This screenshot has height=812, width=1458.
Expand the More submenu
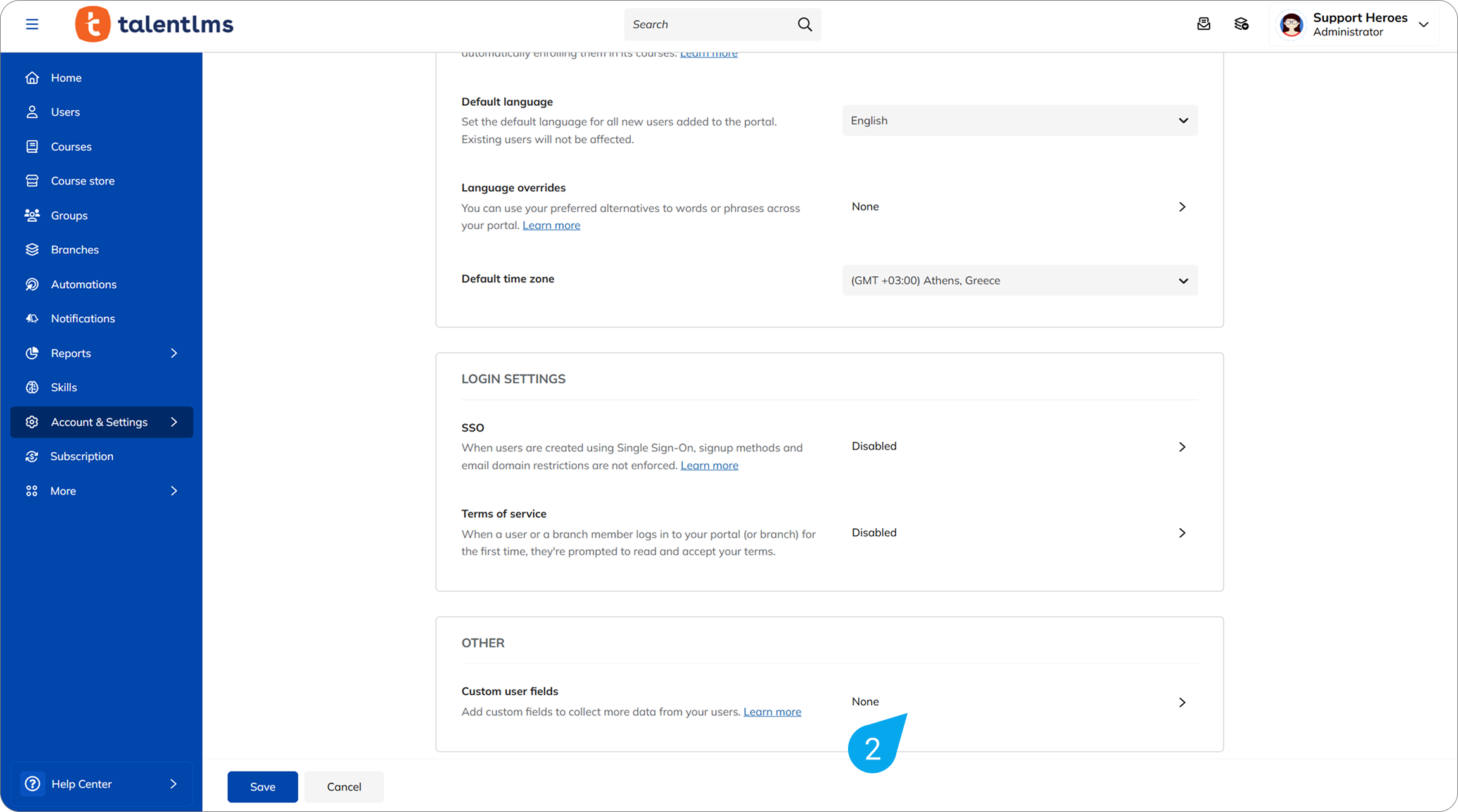click(x=174, y=491)
